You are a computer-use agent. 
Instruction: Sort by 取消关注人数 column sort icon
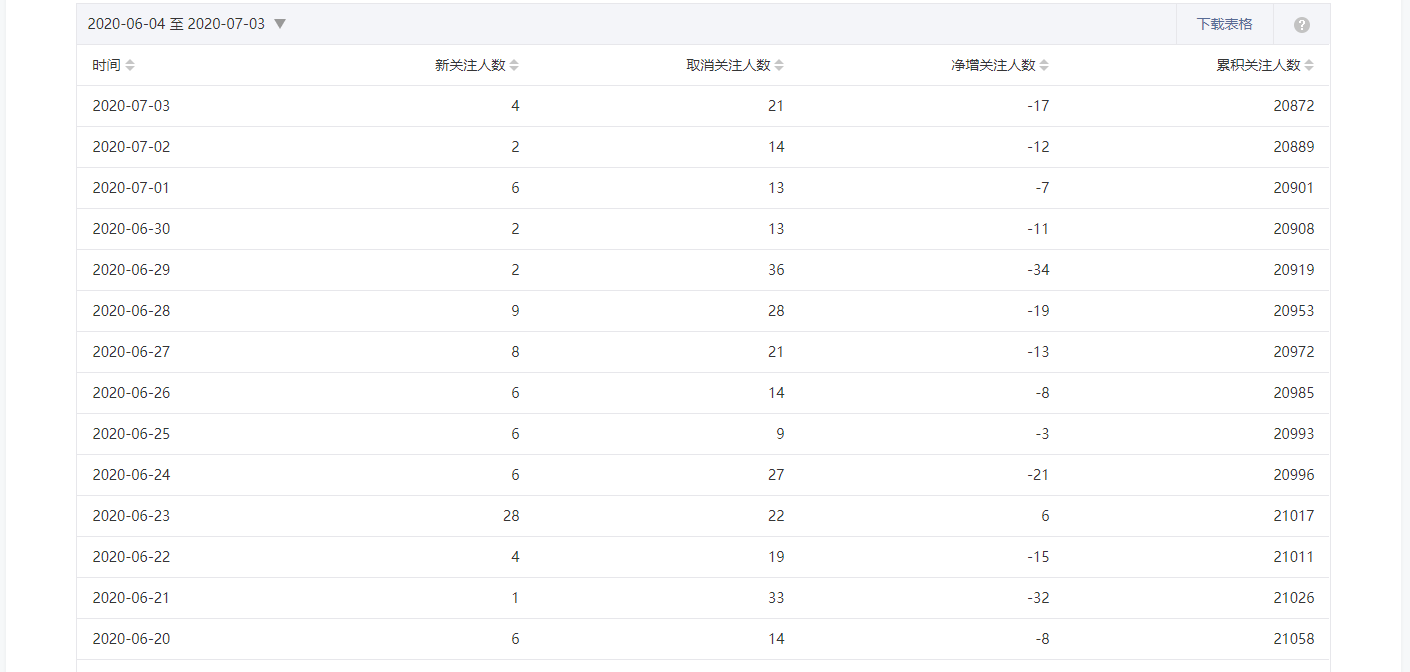[779, 65]
